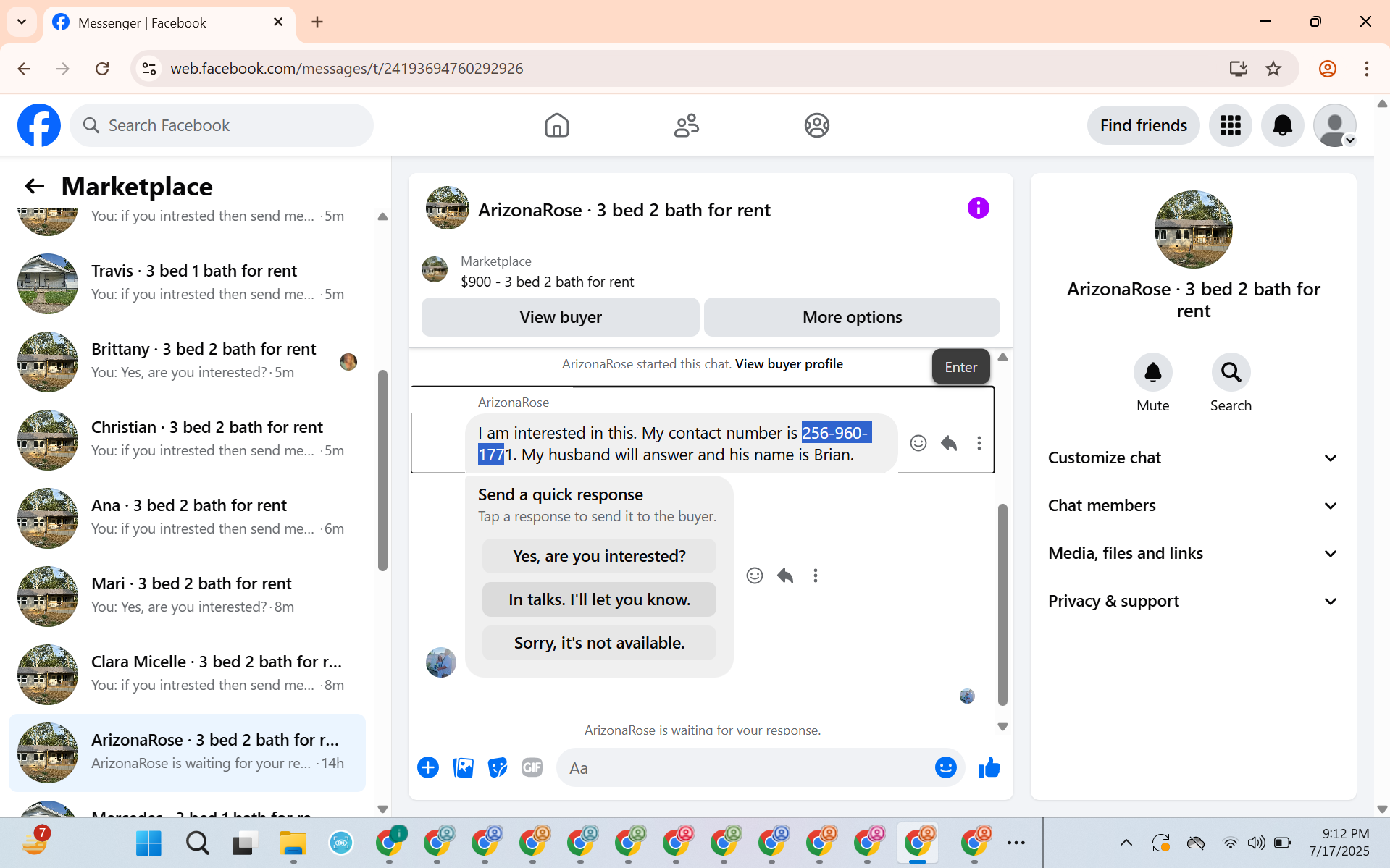Click the View buyer button

pyautogui.click(x=560, y=317)
